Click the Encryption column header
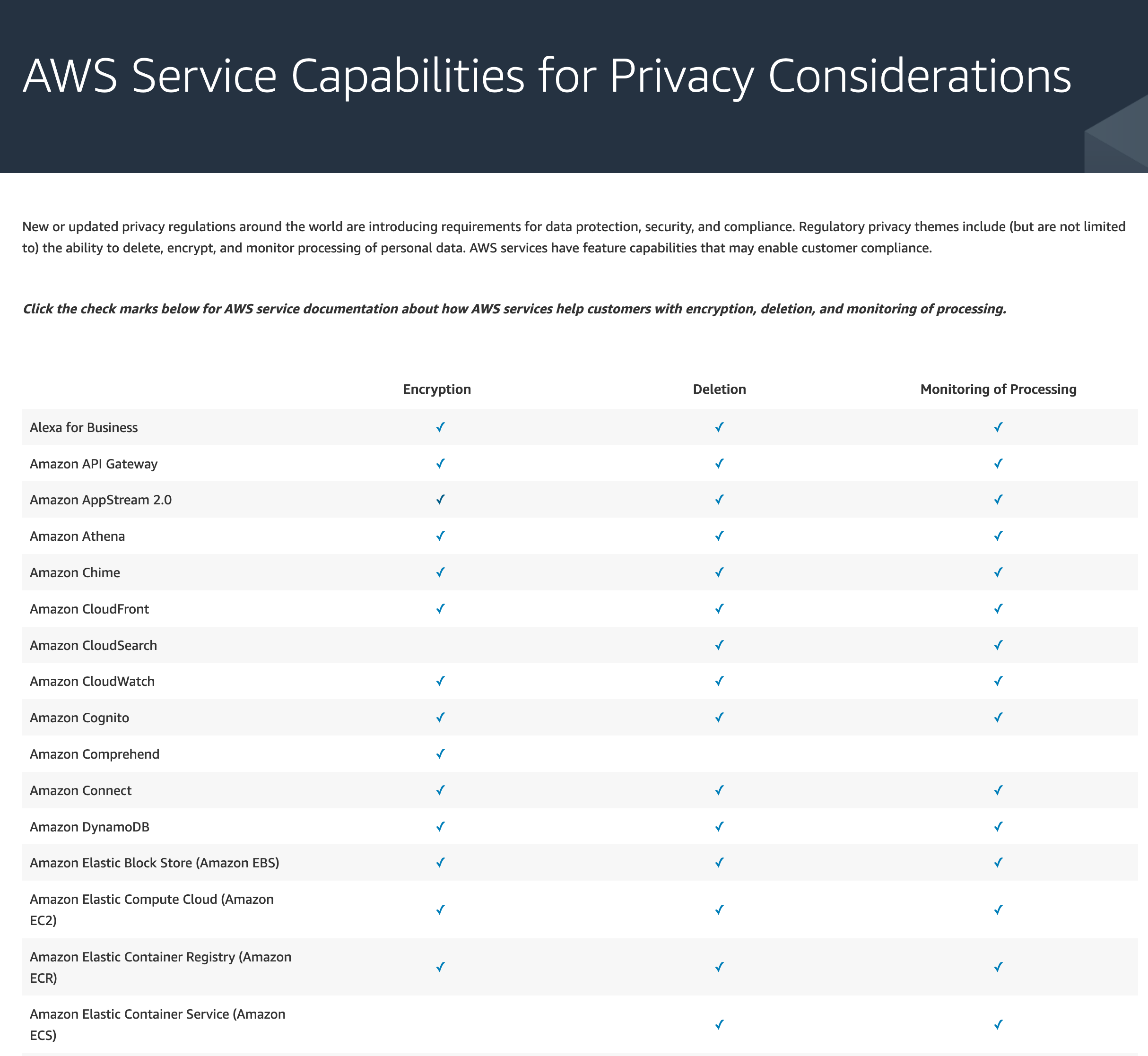The height and width of the screenshot is (1056, 1148). 436,389
